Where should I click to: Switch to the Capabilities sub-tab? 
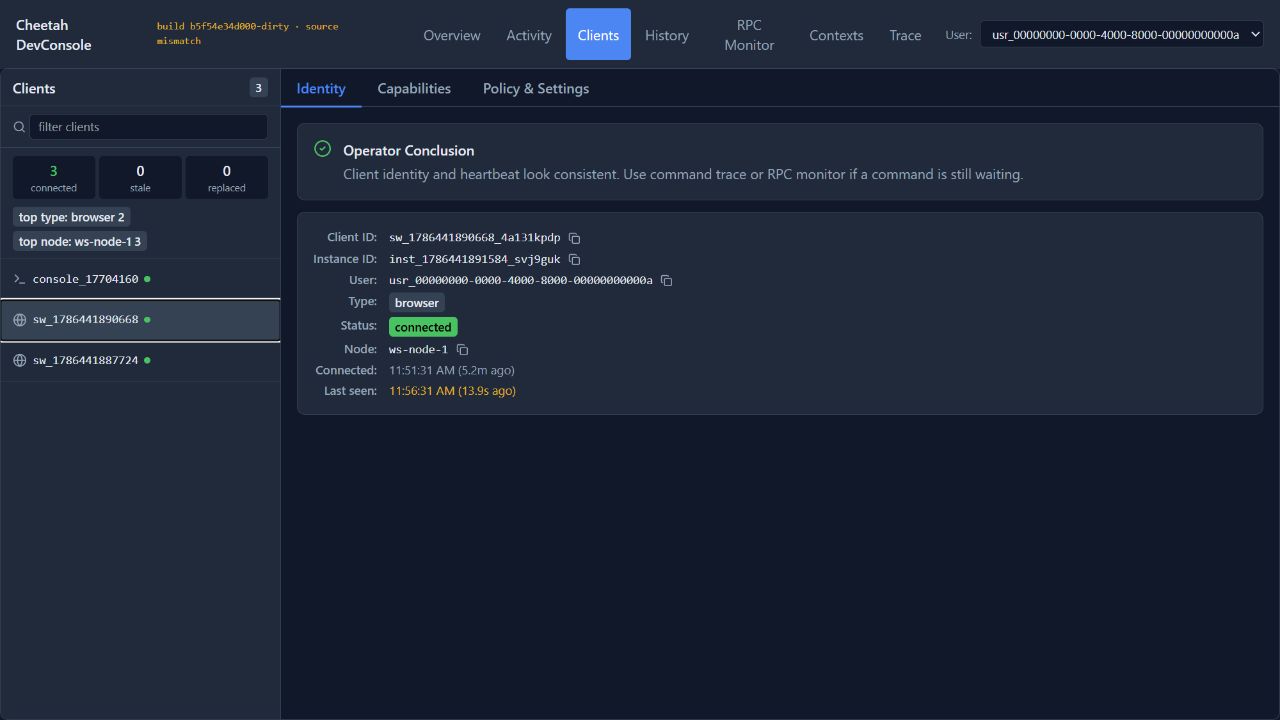point(414,89)
